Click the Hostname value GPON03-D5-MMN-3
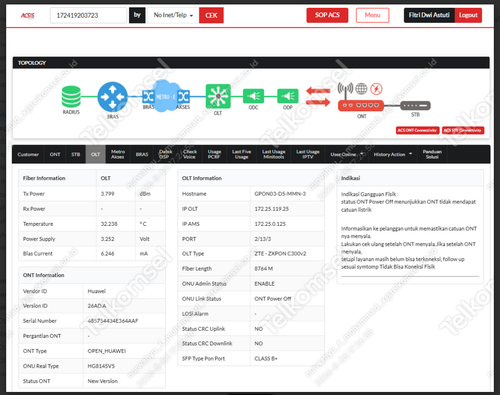Screen dimensions: 500x395 280,194
